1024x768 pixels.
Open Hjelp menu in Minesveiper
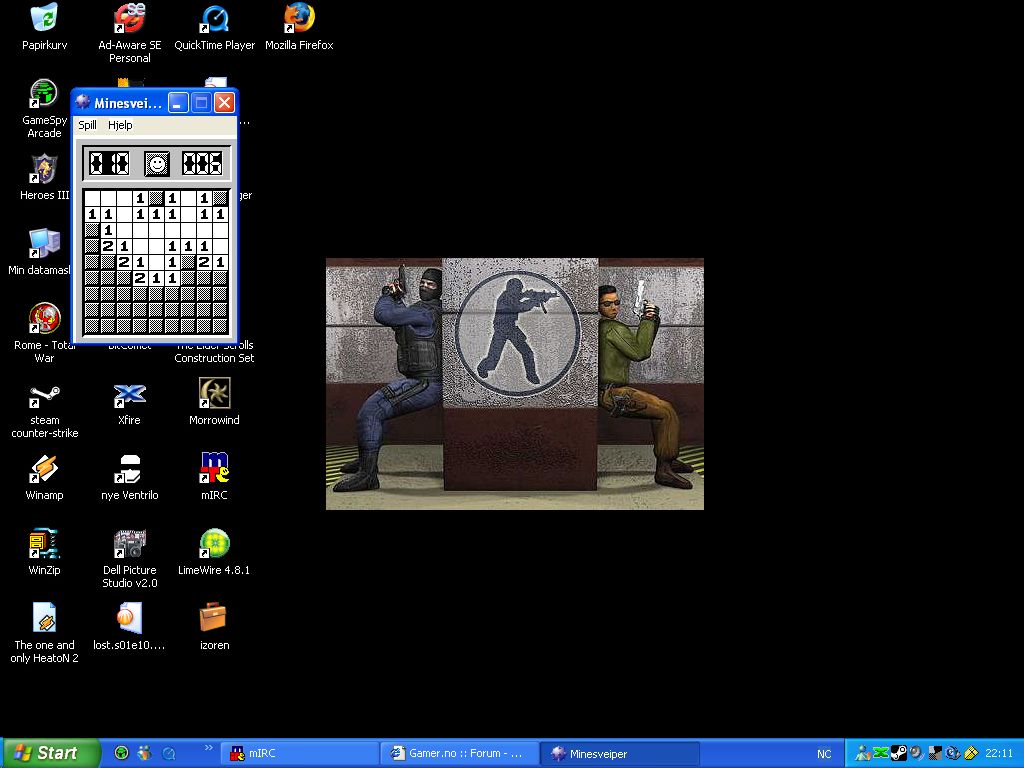(x=120, y=125)
